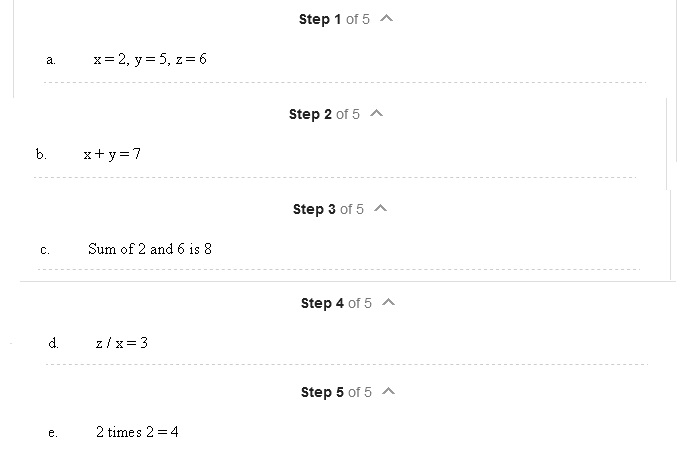Collapse Step 2 using its chevron
The width and height of the screenshot is (686, 475).
point(377,114)
